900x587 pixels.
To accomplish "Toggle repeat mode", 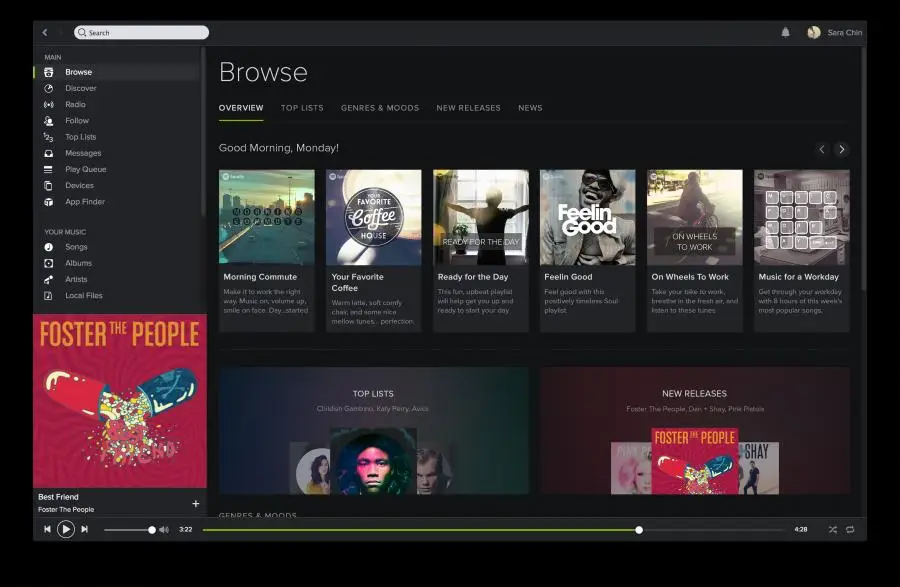I will click(x=850, y=529).
